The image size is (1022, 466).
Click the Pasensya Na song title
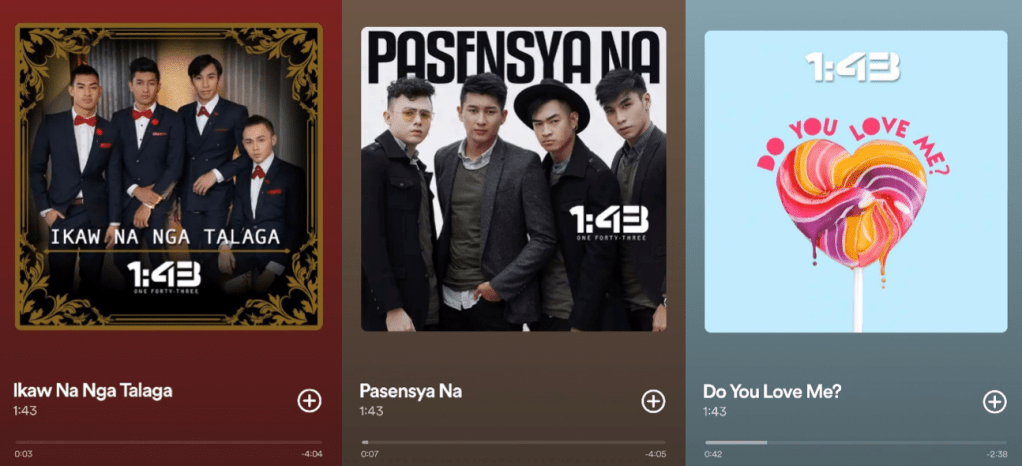[411, 391]
